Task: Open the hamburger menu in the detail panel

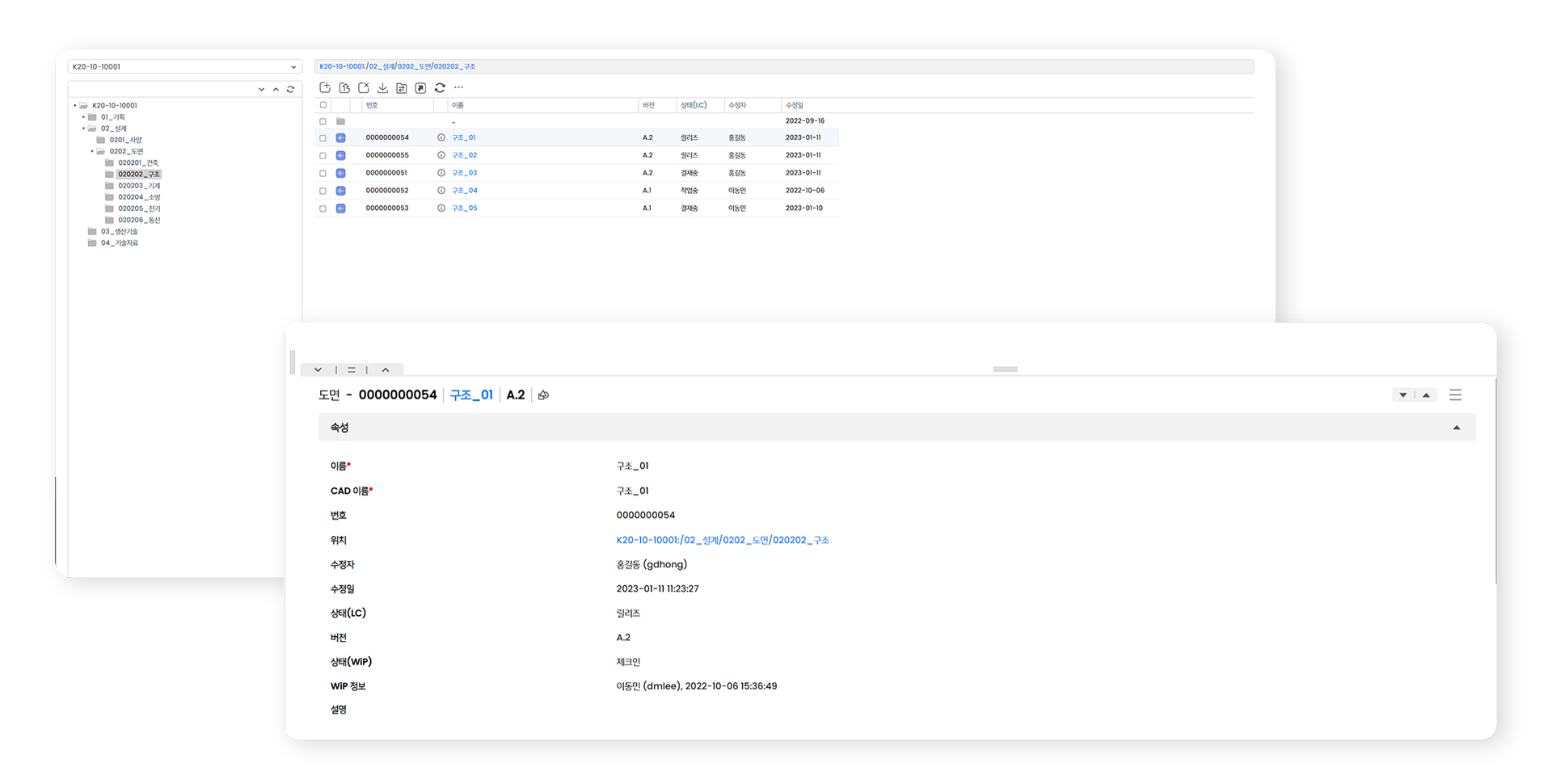Action: pyautogui.click(x=1455, y=395)
